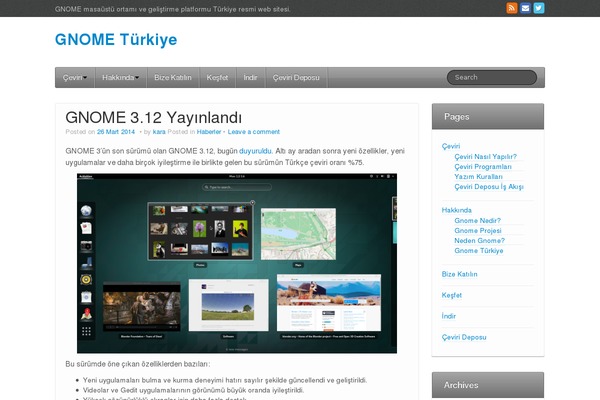Open Gnome Projesi sidebar link

(478, 230)
